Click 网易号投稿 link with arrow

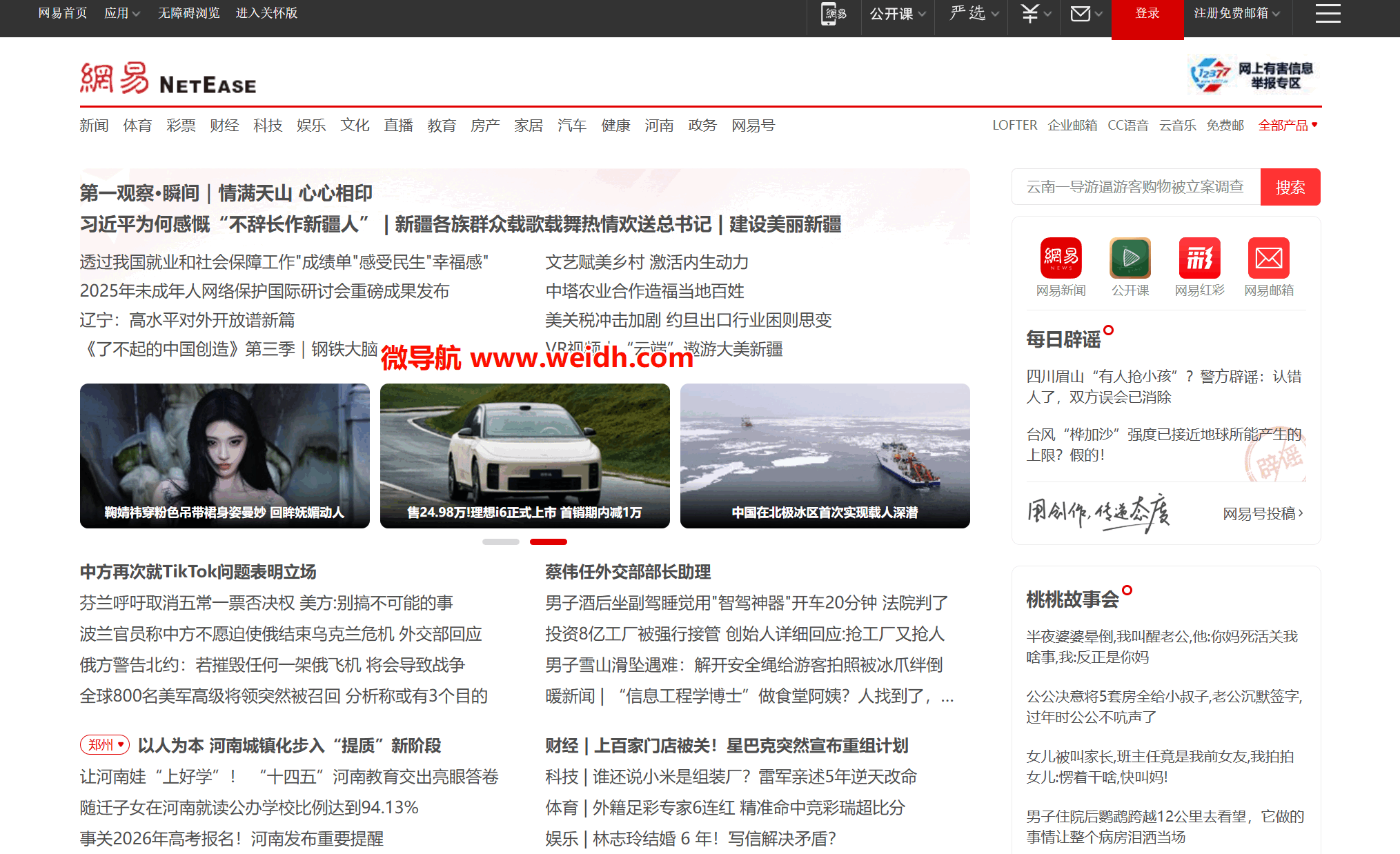coord(1263,513)
